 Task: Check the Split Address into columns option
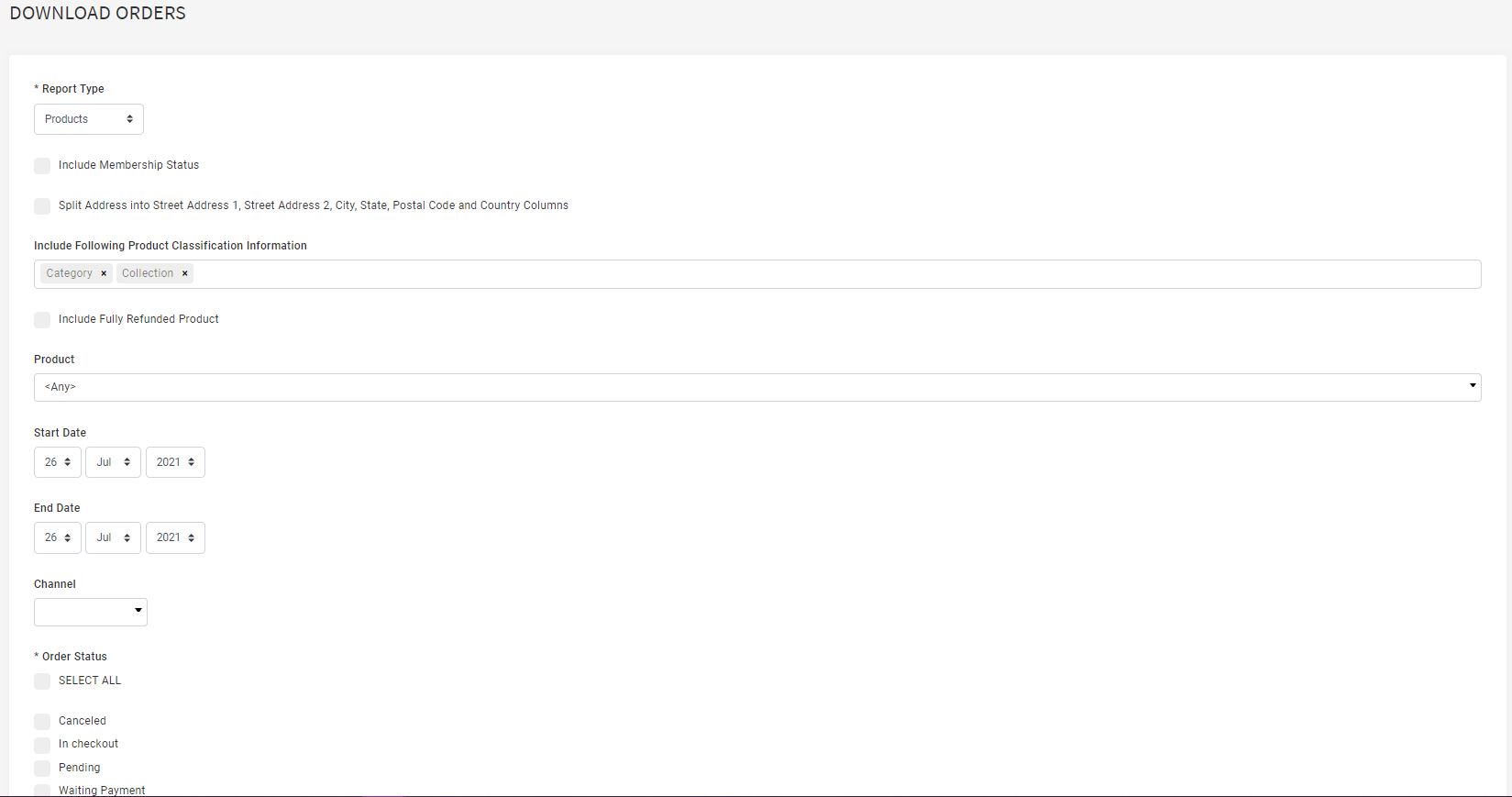click(x=42, y=206)
